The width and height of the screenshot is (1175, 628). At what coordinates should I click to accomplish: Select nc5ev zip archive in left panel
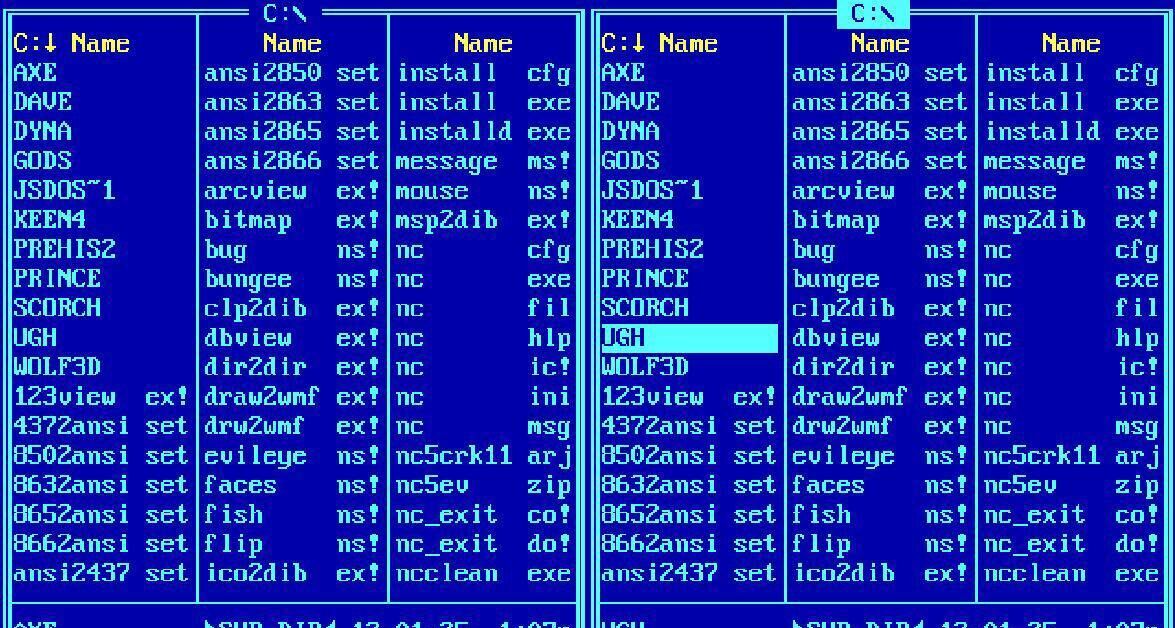482,485
